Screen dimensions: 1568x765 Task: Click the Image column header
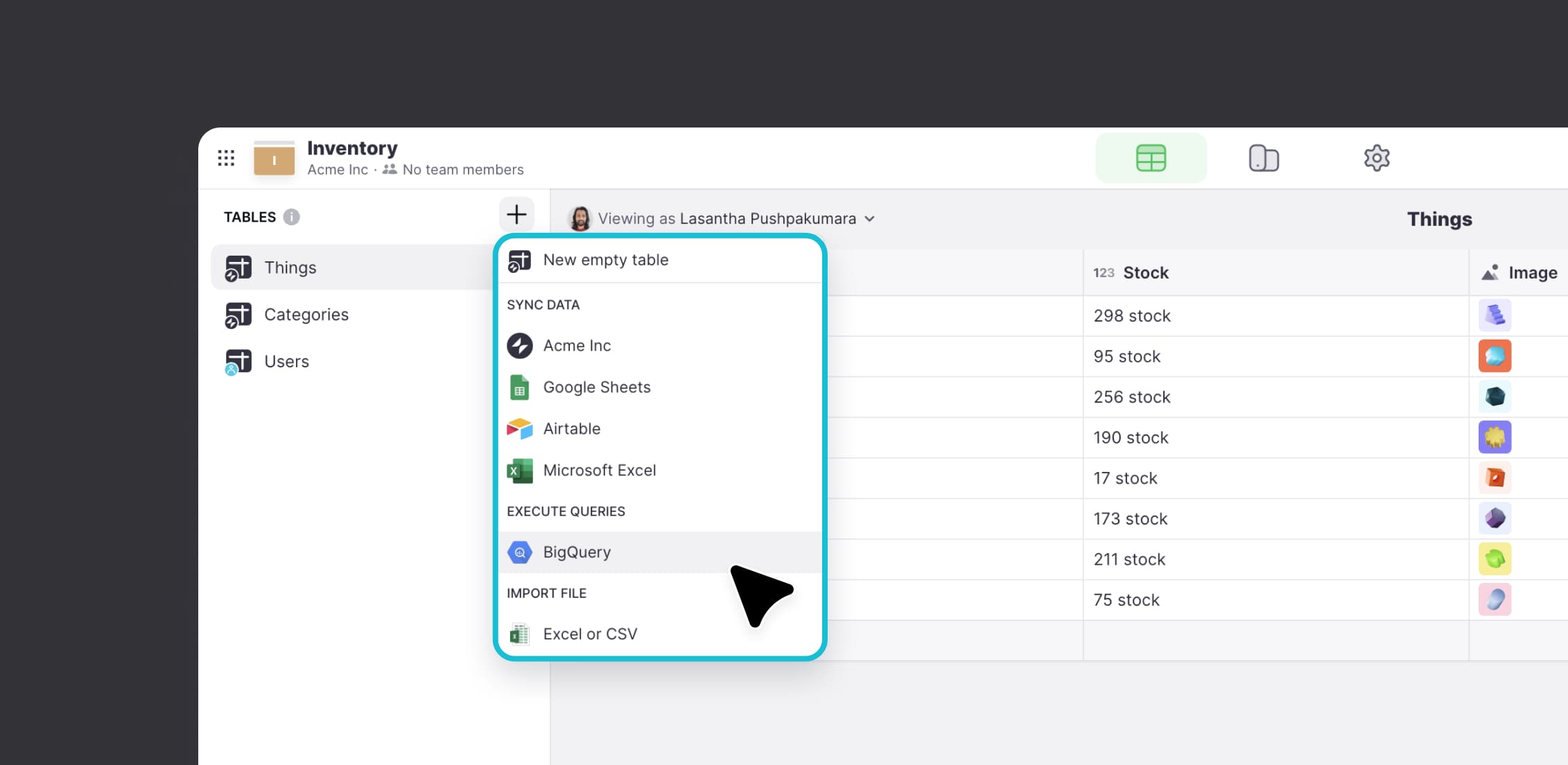pyautogui.click(x=1519, y=272)
